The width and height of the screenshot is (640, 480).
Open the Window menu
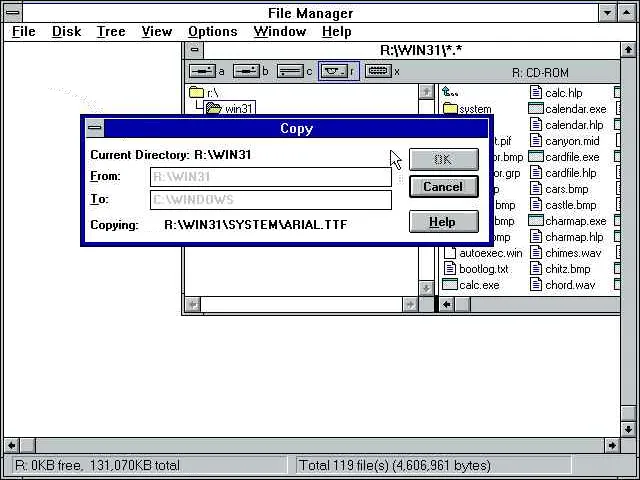[279, 31]
